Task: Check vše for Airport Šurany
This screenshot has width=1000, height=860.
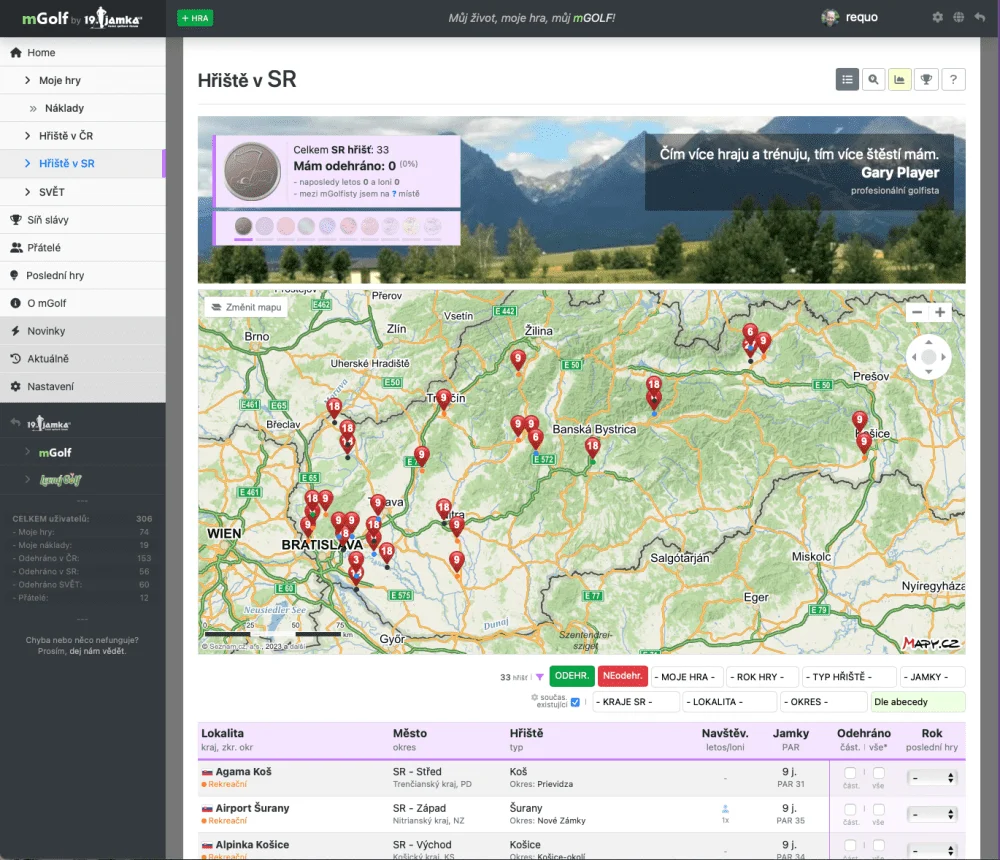Action: (879, 810)
